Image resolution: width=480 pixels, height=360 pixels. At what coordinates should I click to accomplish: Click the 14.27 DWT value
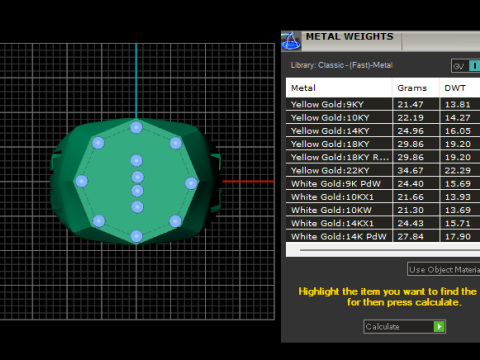458,118
